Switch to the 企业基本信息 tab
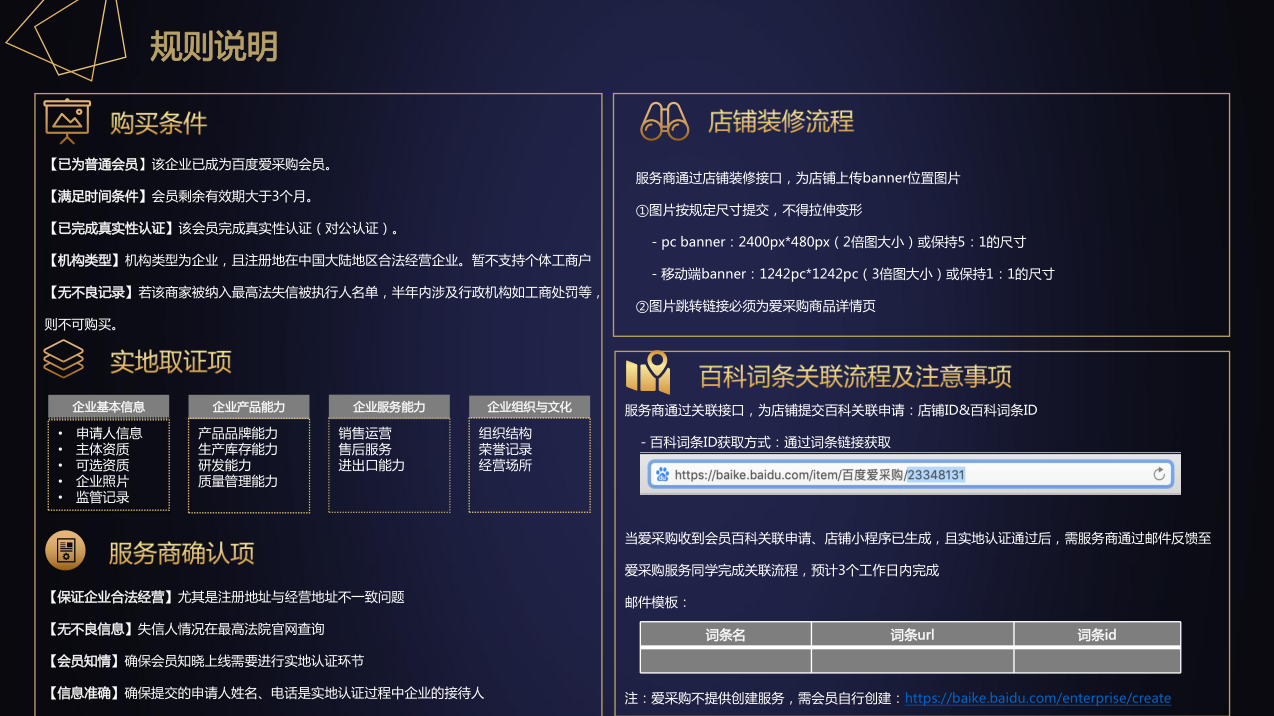The height and width of the screenshot is (716, 1274). point(107,406)
